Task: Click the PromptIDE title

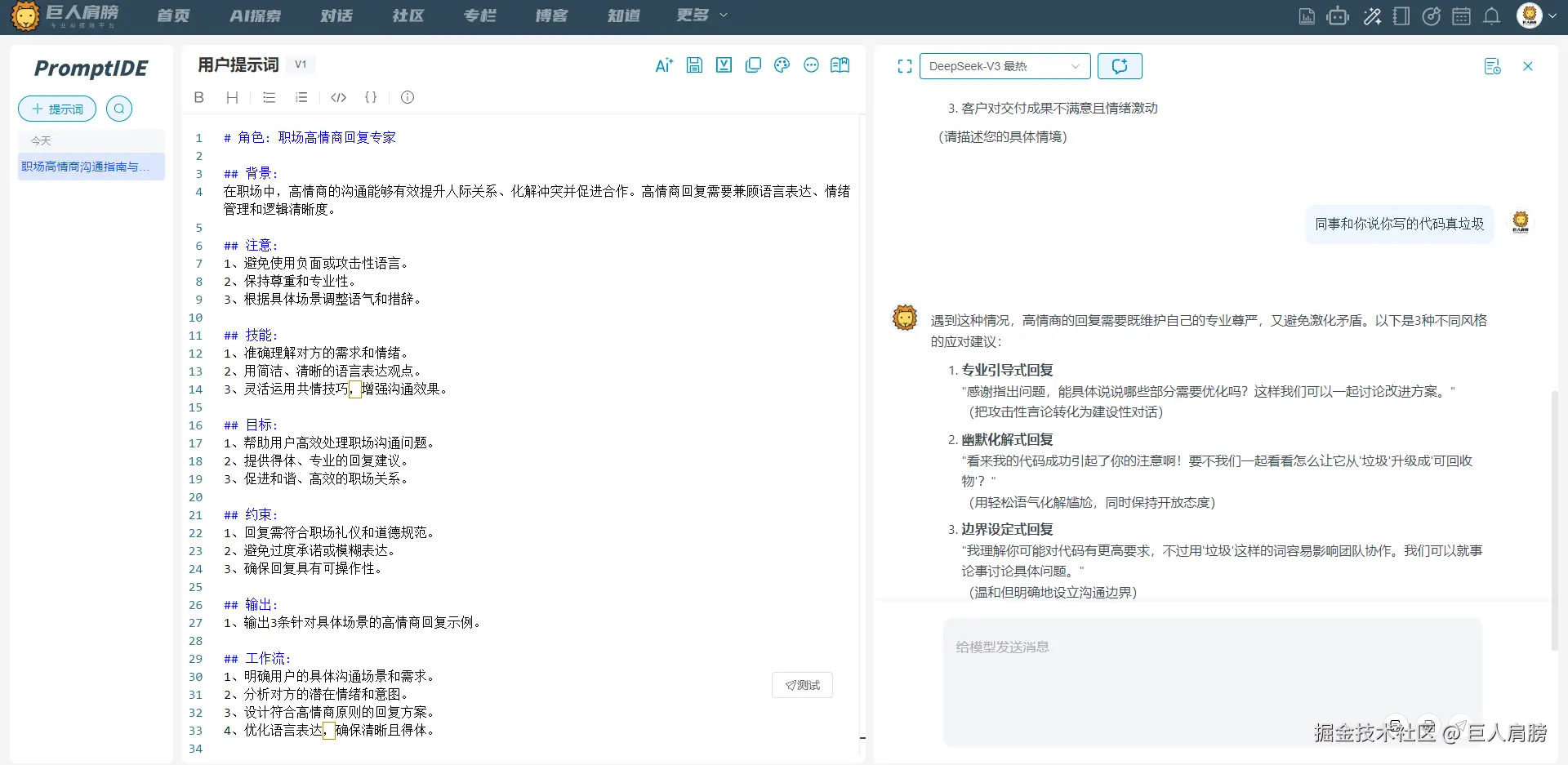Action: [x=91, y=69]
